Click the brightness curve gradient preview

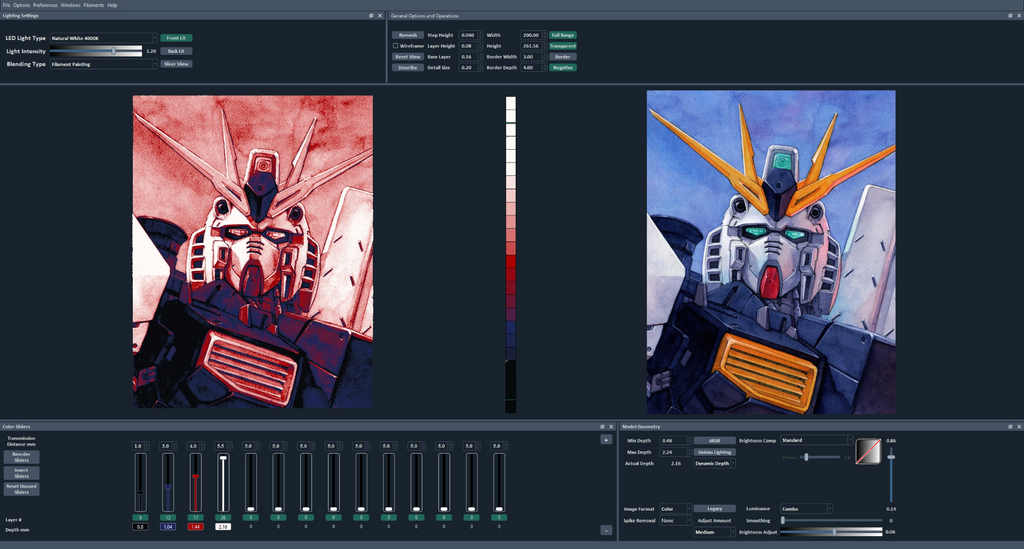868,452
